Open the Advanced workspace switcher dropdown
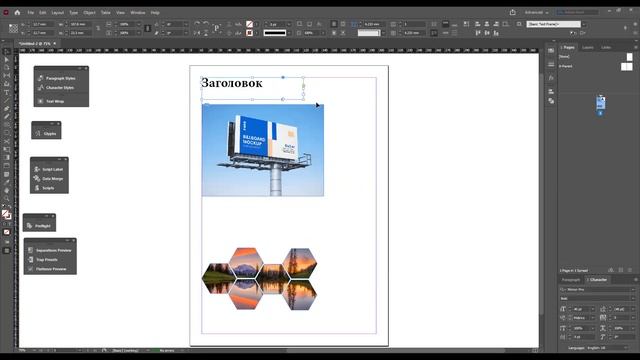This screenshot has height=360, width=640. coord(536,13)
